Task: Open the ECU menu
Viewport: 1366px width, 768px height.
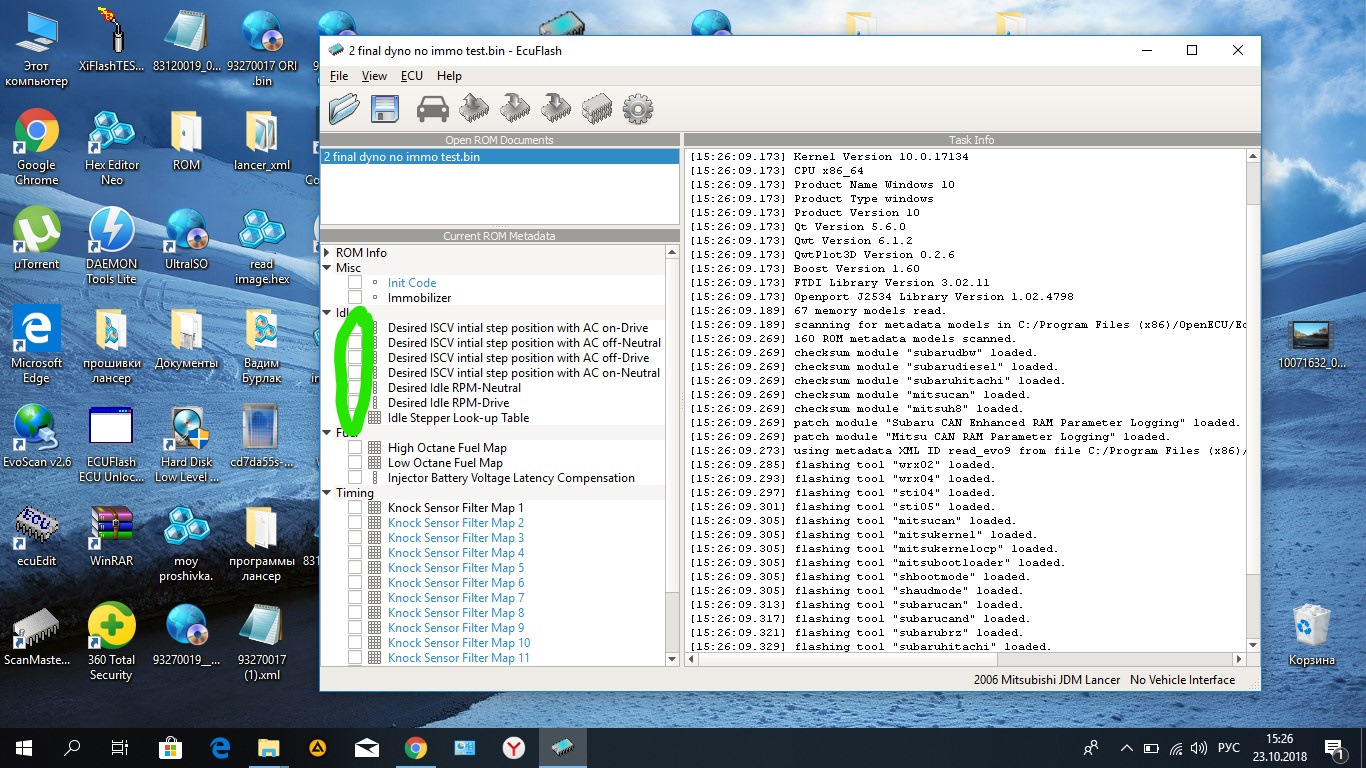Action: pyautogui.click(x=412, y=76)
